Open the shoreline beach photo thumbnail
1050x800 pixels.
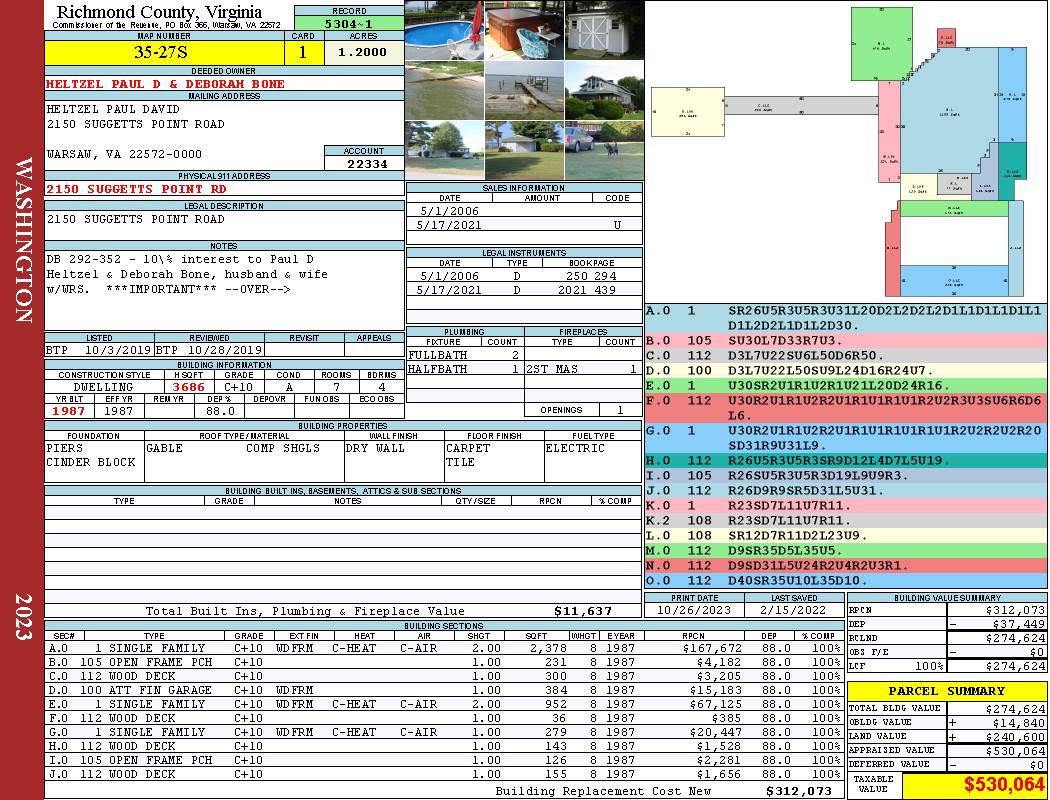[x=445, y=90]
